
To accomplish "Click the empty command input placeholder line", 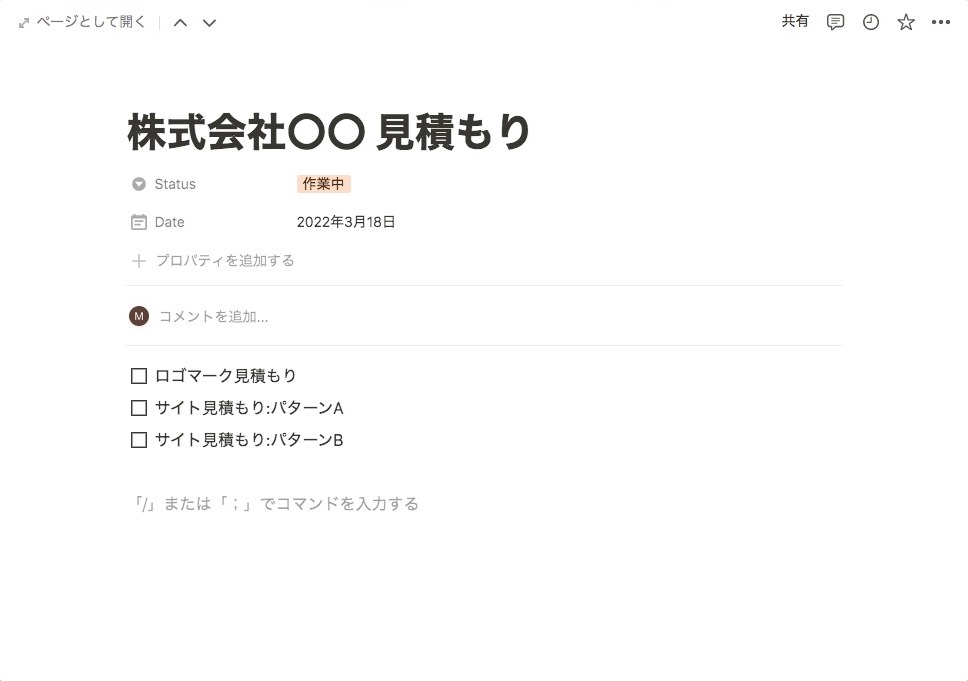I will 275,504.
